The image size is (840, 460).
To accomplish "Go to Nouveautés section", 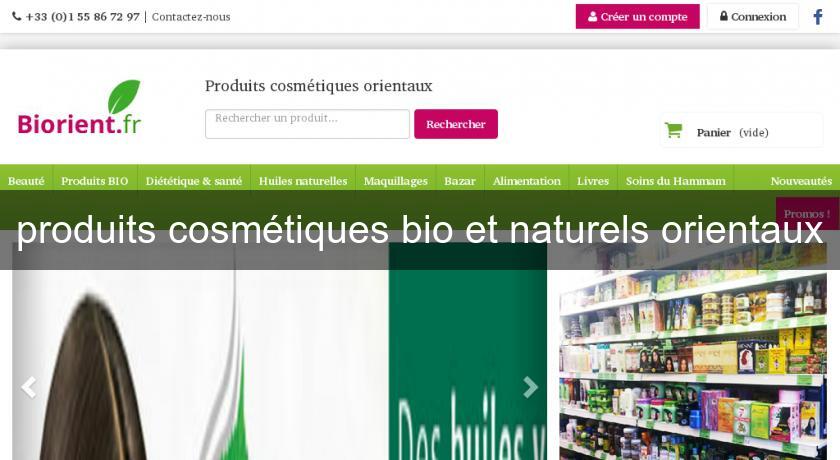I will coord(801,181).
